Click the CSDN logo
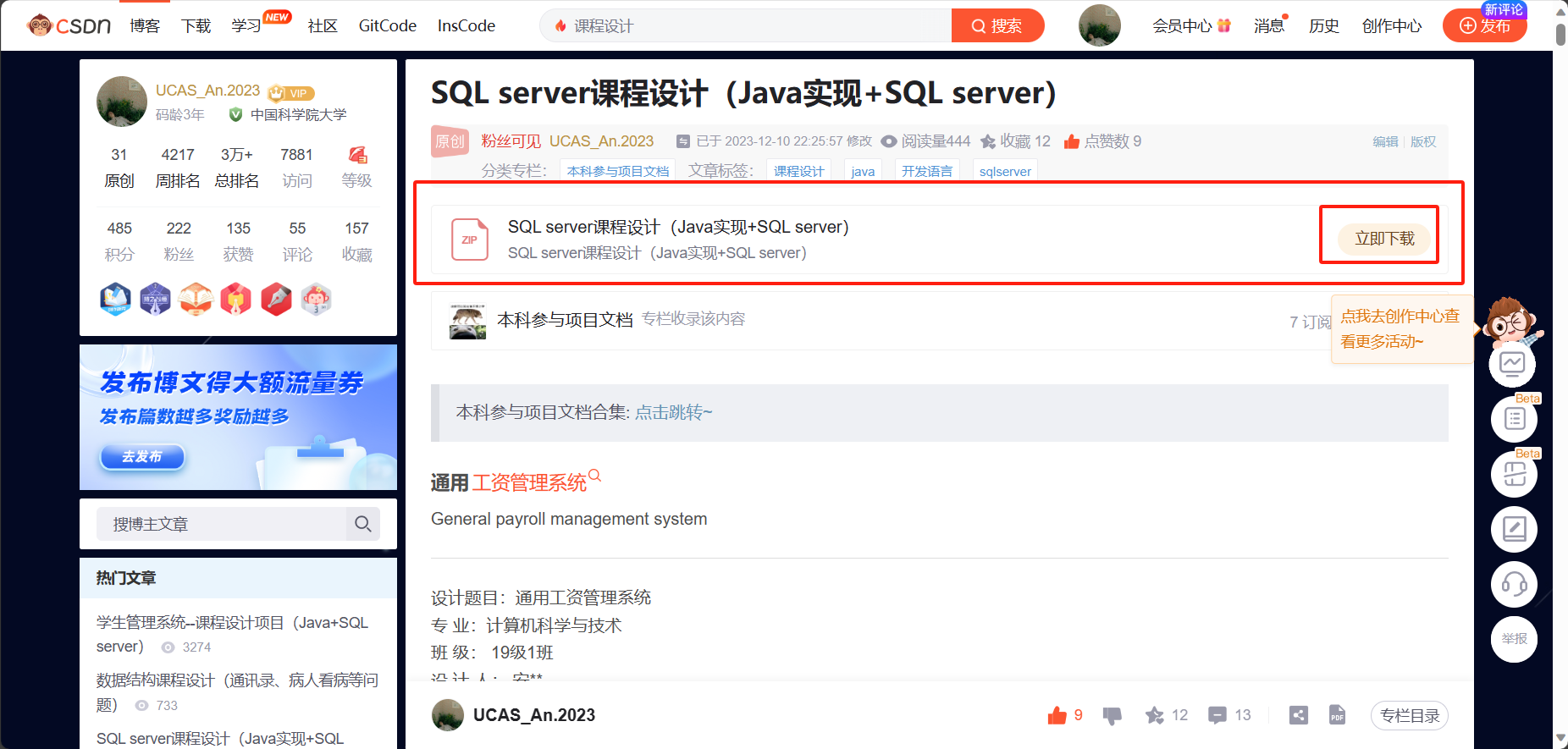Screen dimensions: 1568x749 point(69,25)
